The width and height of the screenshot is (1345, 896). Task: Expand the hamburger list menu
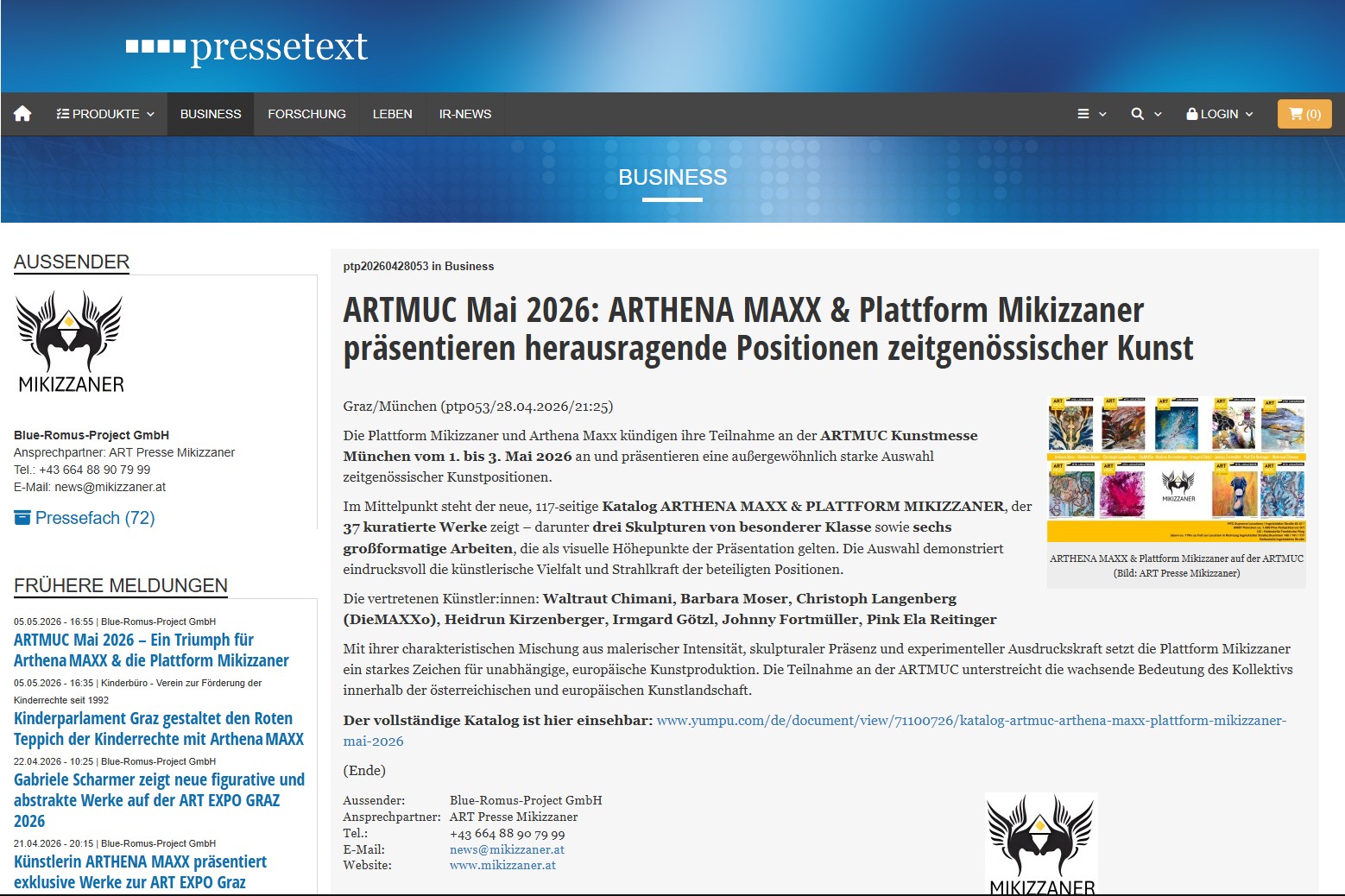click(1091, 114)
